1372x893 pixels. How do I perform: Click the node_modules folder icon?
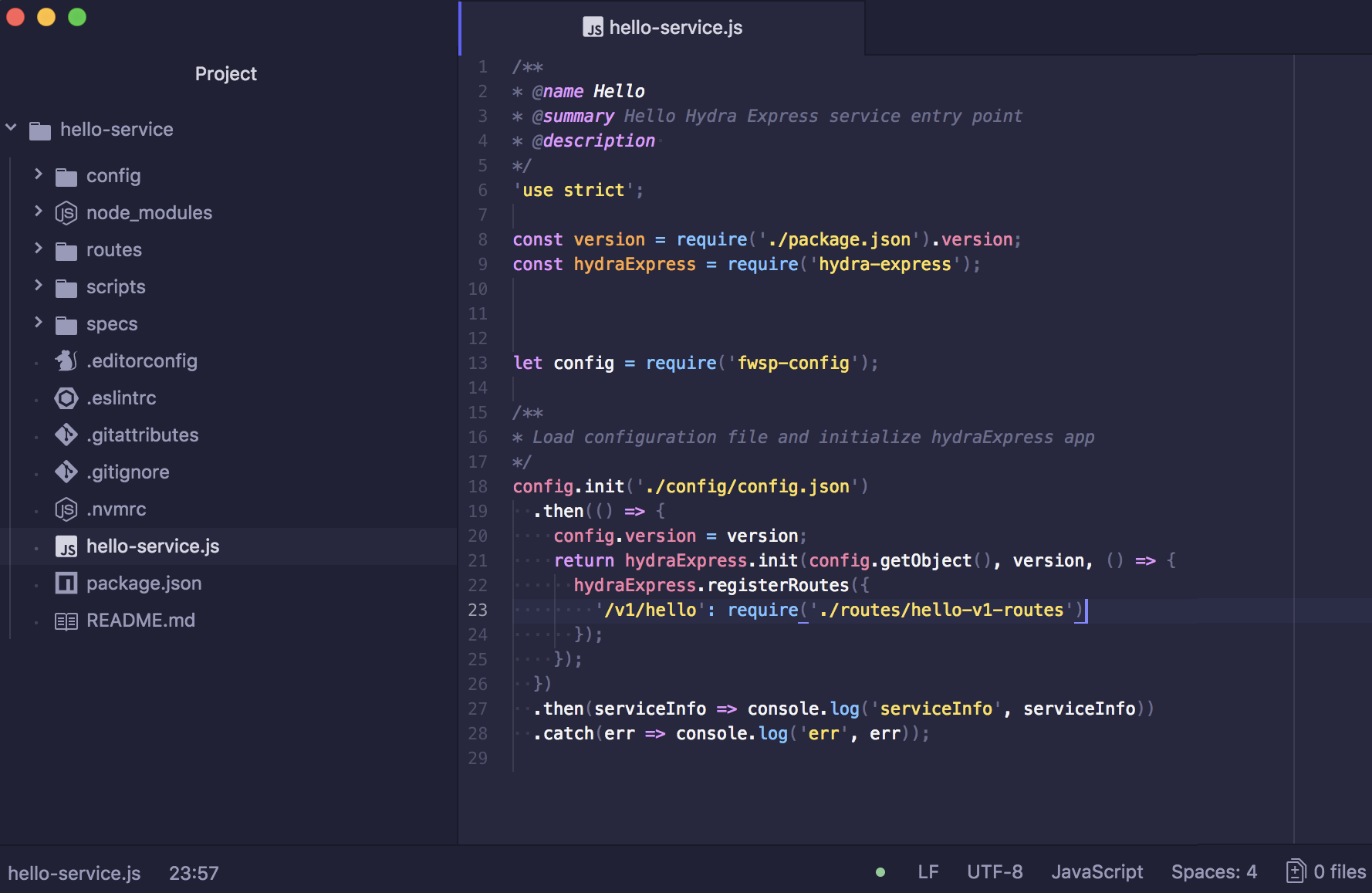point(66,213)
